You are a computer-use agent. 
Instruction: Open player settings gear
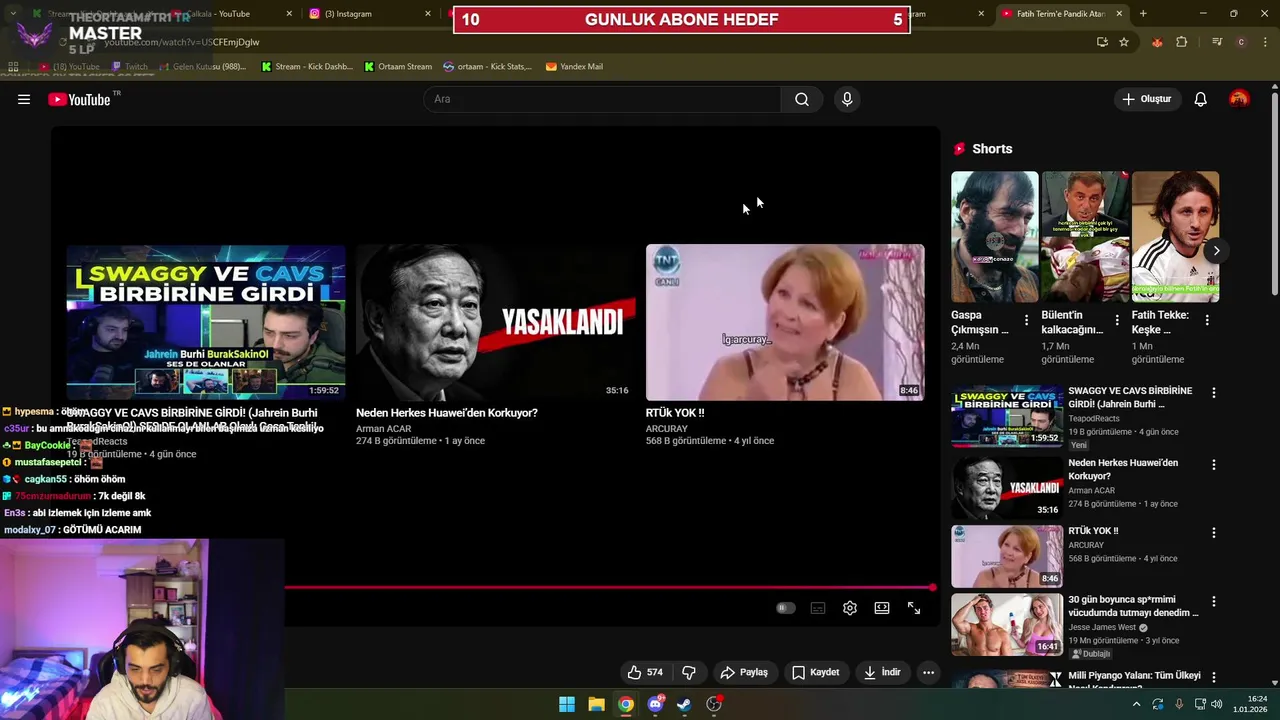pos(850,608)
